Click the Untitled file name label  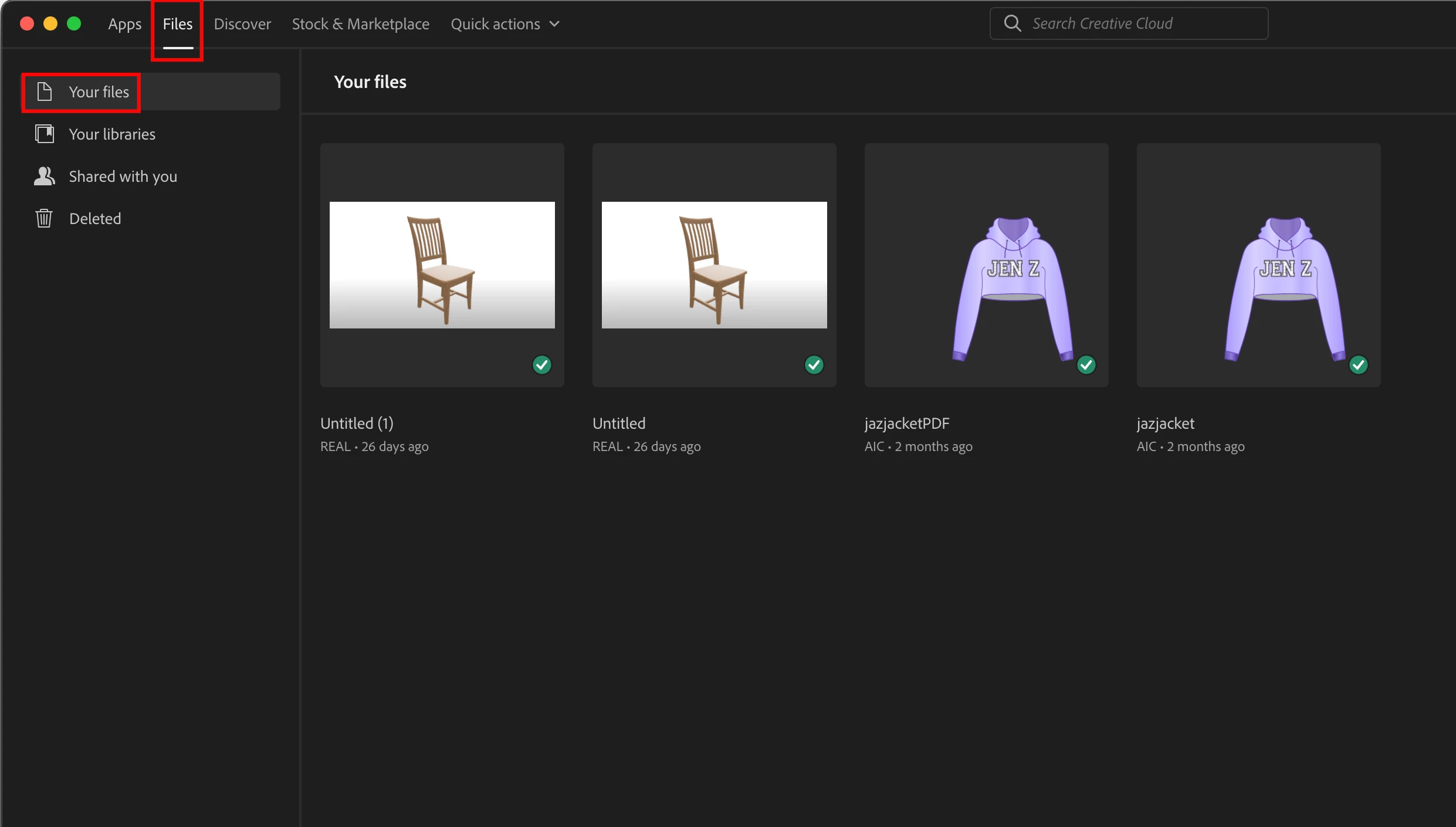point(619,423)
